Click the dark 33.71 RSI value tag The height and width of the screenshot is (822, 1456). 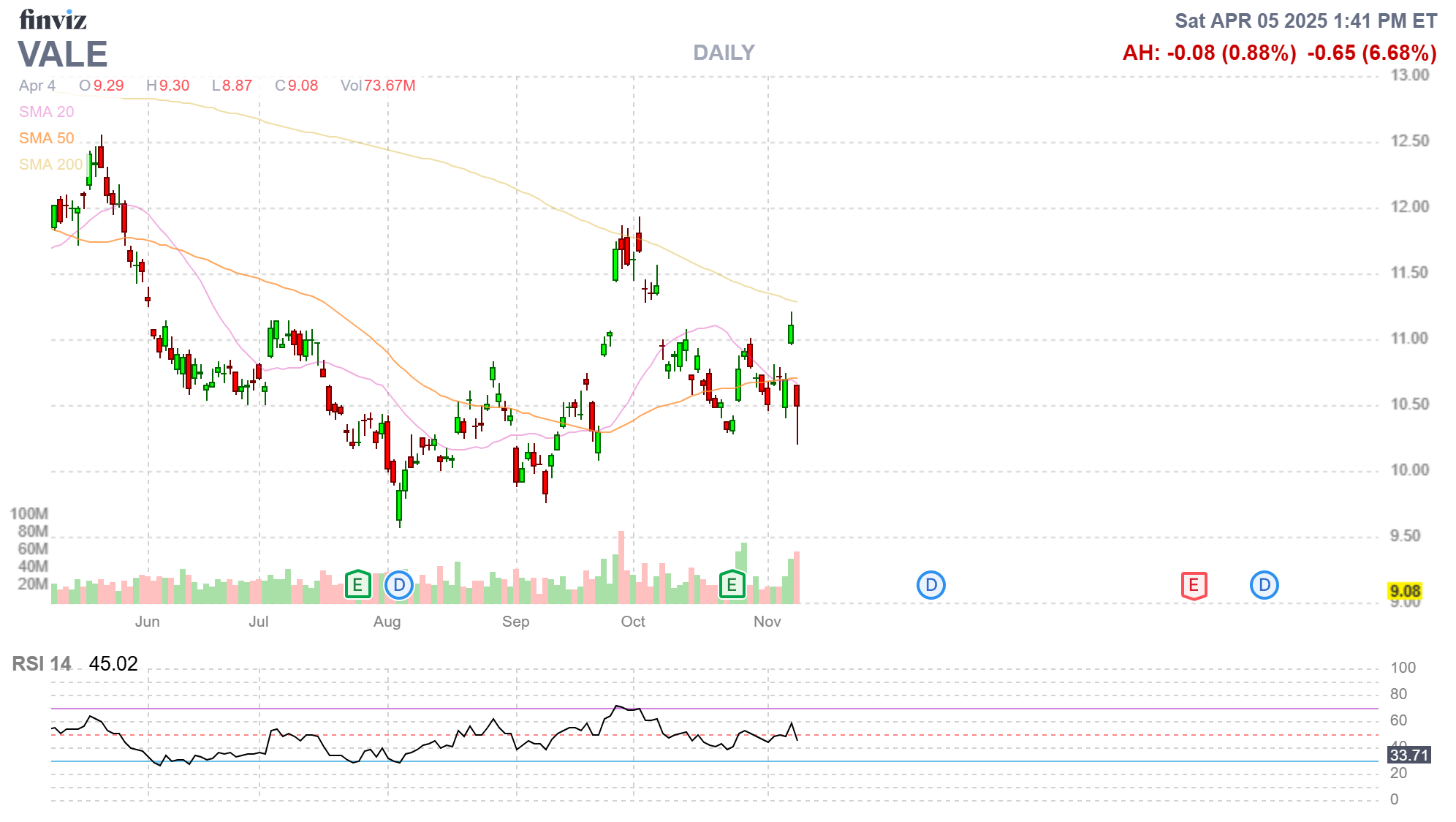pyautogui.click(x=1408, y=755)
